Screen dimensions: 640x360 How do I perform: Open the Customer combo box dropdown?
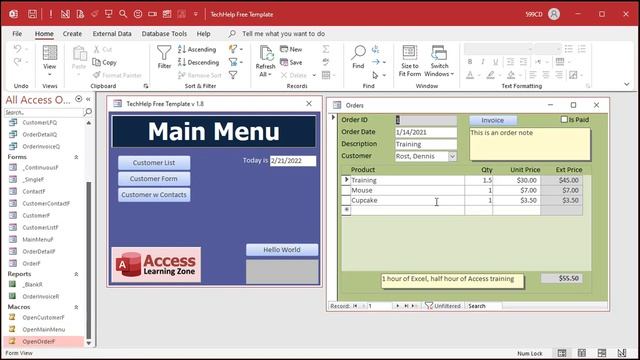click(x=452, y=156)
